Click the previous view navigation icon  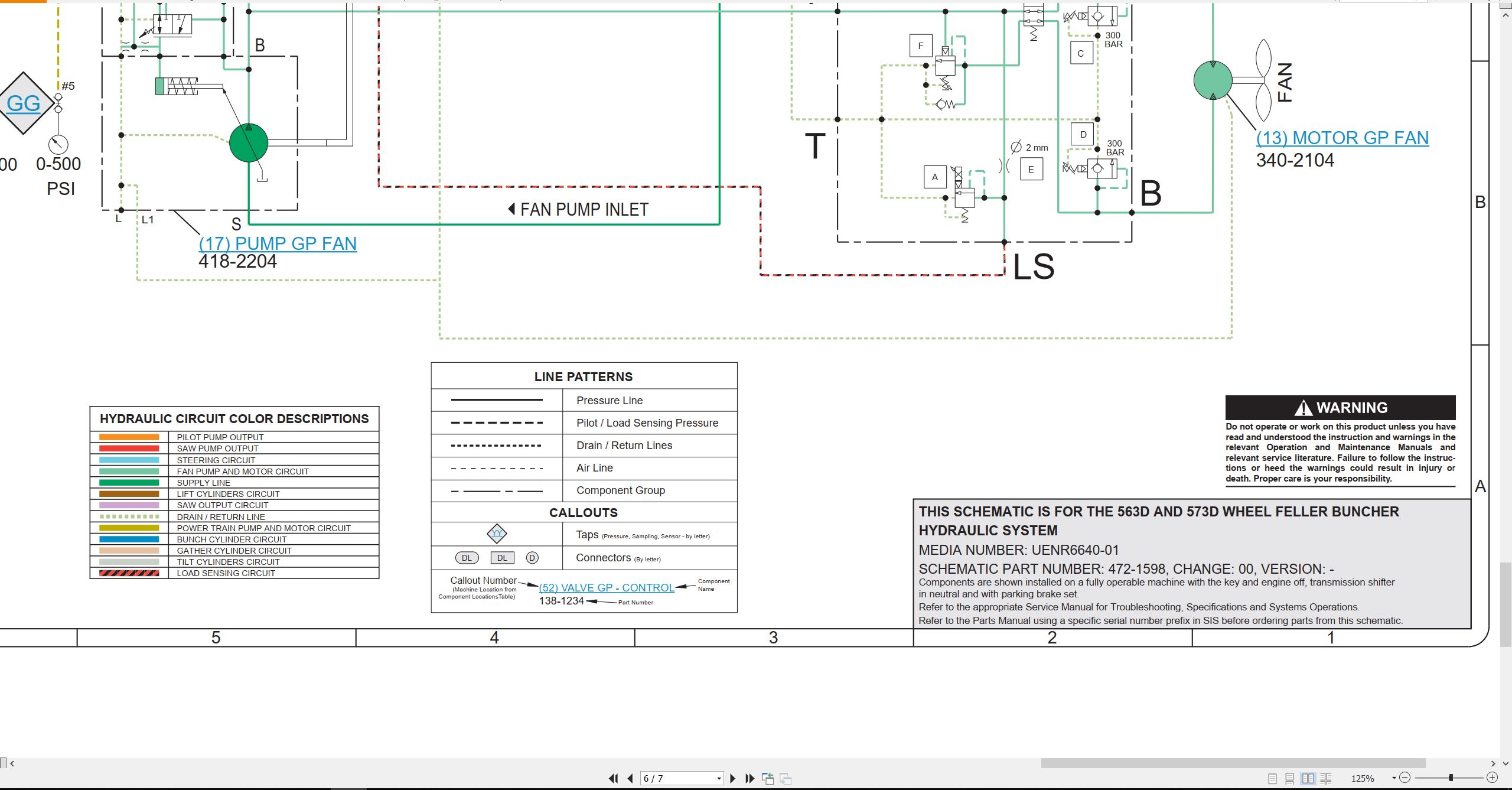768,778
